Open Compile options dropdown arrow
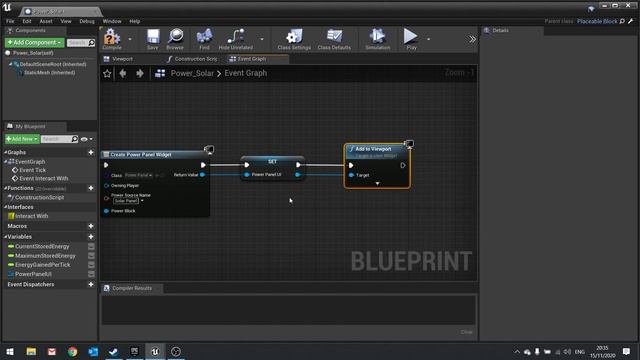Image resolution: width=640 pixels, height=360 pixels. coord(130,39)
